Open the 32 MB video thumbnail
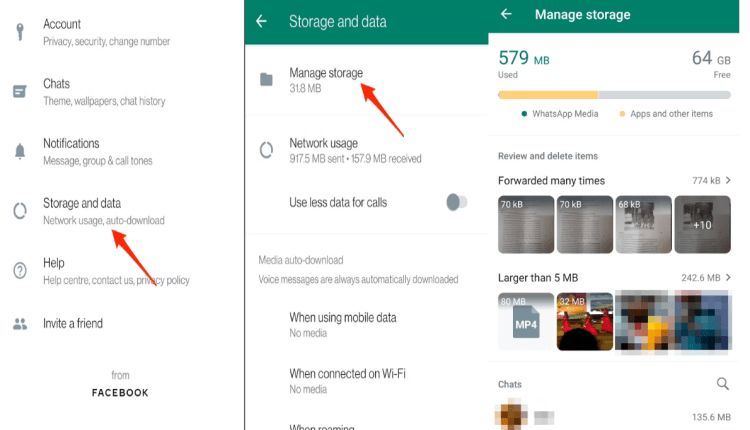The width and height of the screenshot is (750, 430). tap(585, 321)
